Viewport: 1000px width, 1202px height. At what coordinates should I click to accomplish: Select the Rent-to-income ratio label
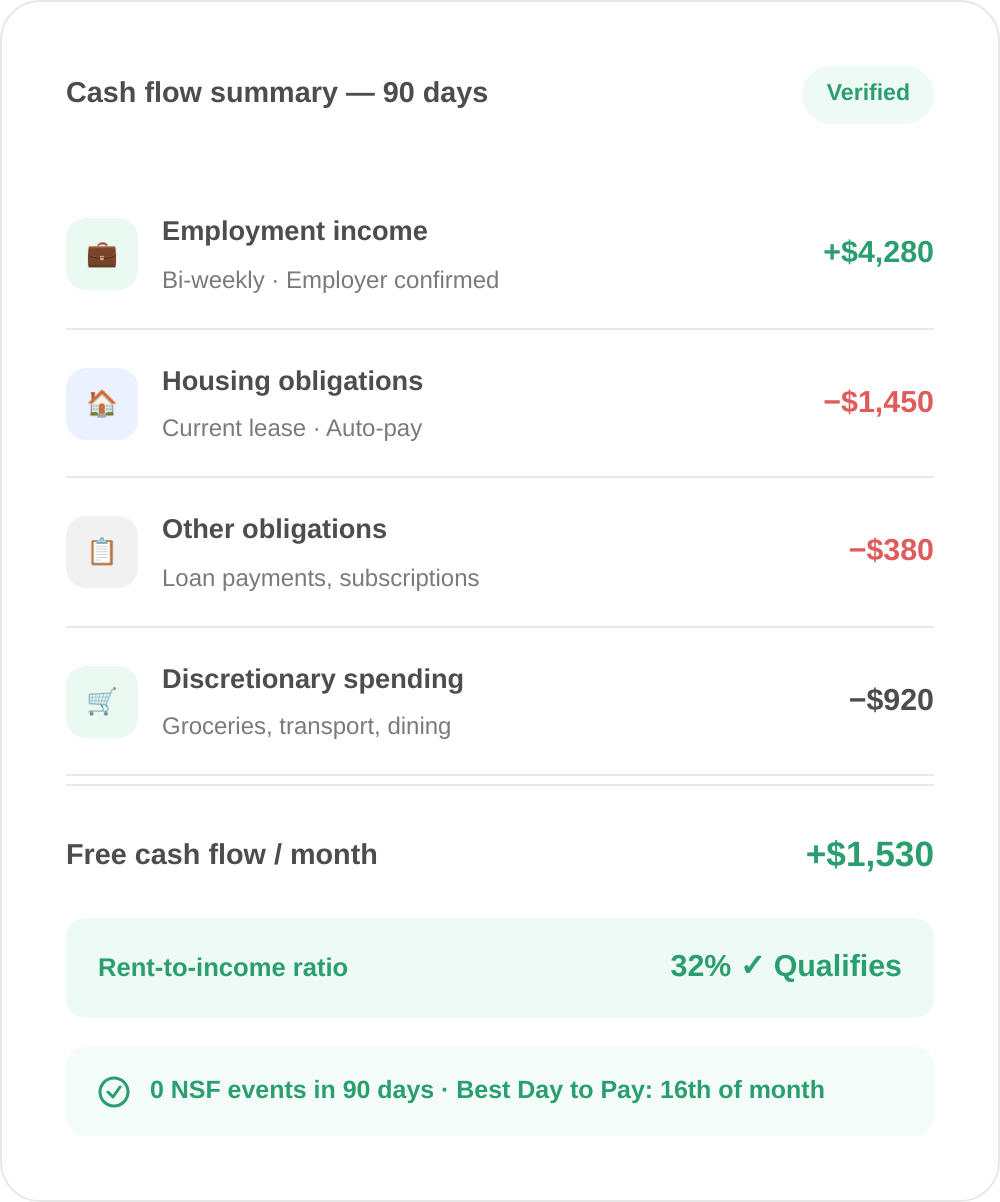pyautogui.click(x=223, y=968)
